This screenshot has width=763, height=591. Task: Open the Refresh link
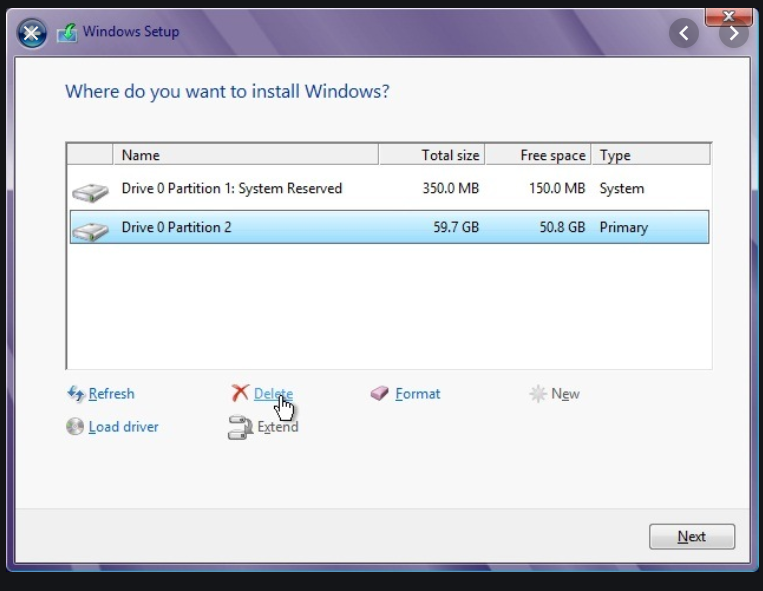tap(111, 394)
